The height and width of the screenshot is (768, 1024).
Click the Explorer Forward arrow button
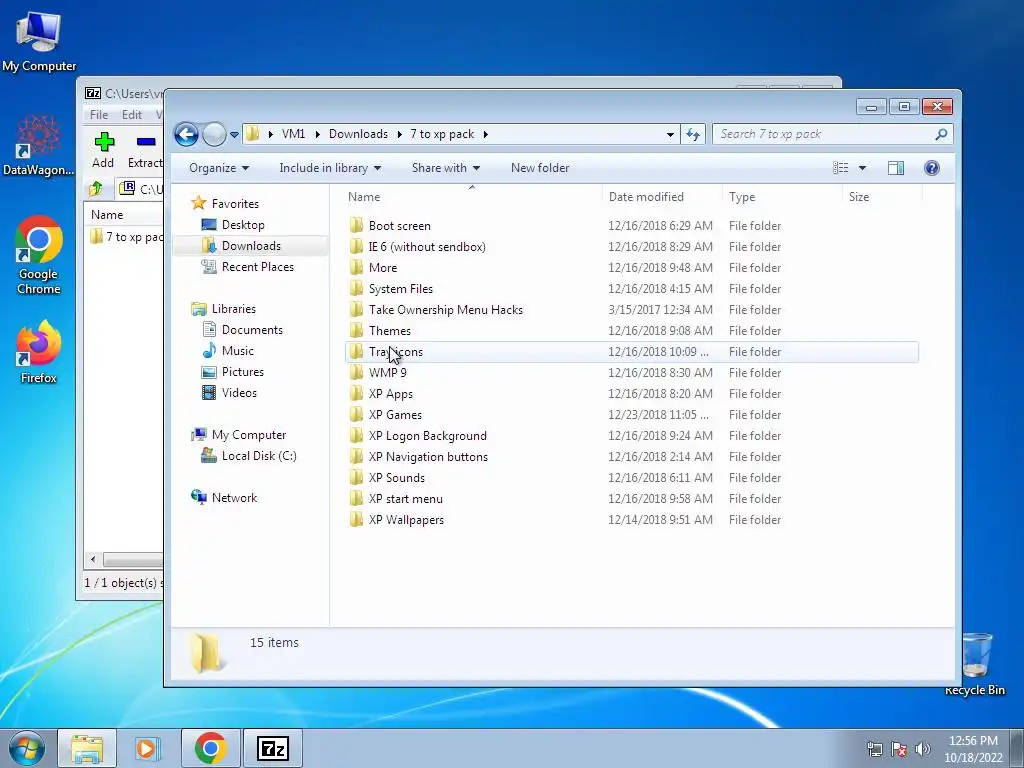(214, 135)
